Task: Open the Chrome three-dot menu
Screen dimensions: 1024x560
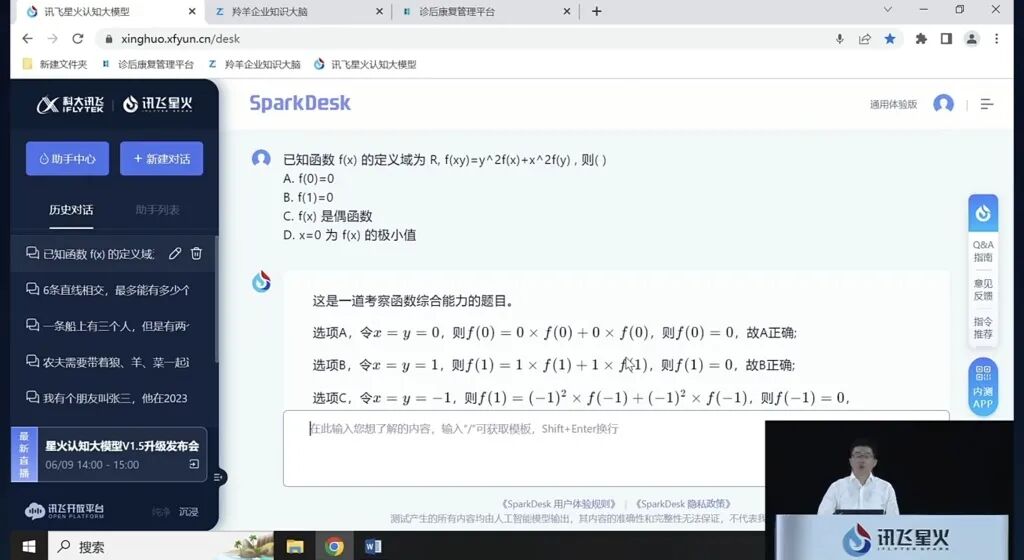Action: tap(997, 39)
